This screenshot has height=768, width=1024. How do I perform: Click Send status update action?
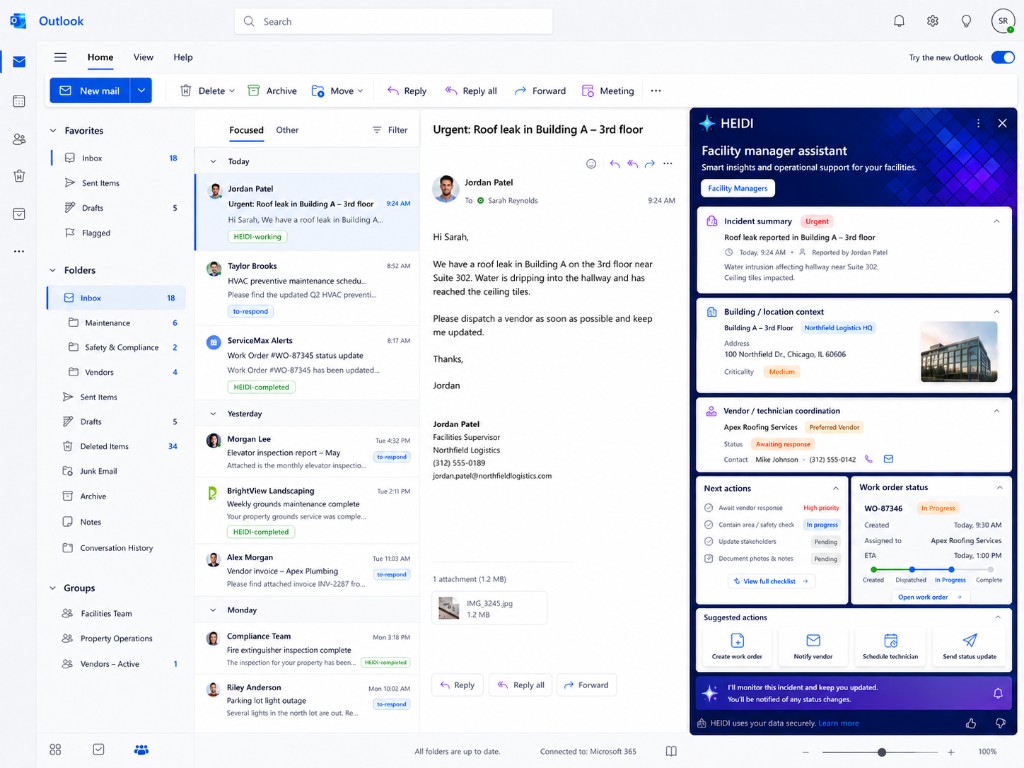(969, 647)
